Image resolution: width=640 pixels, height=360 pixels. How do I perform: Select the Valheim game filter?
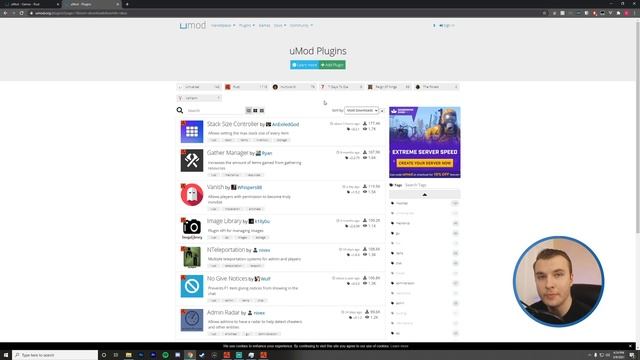point(199,98)
